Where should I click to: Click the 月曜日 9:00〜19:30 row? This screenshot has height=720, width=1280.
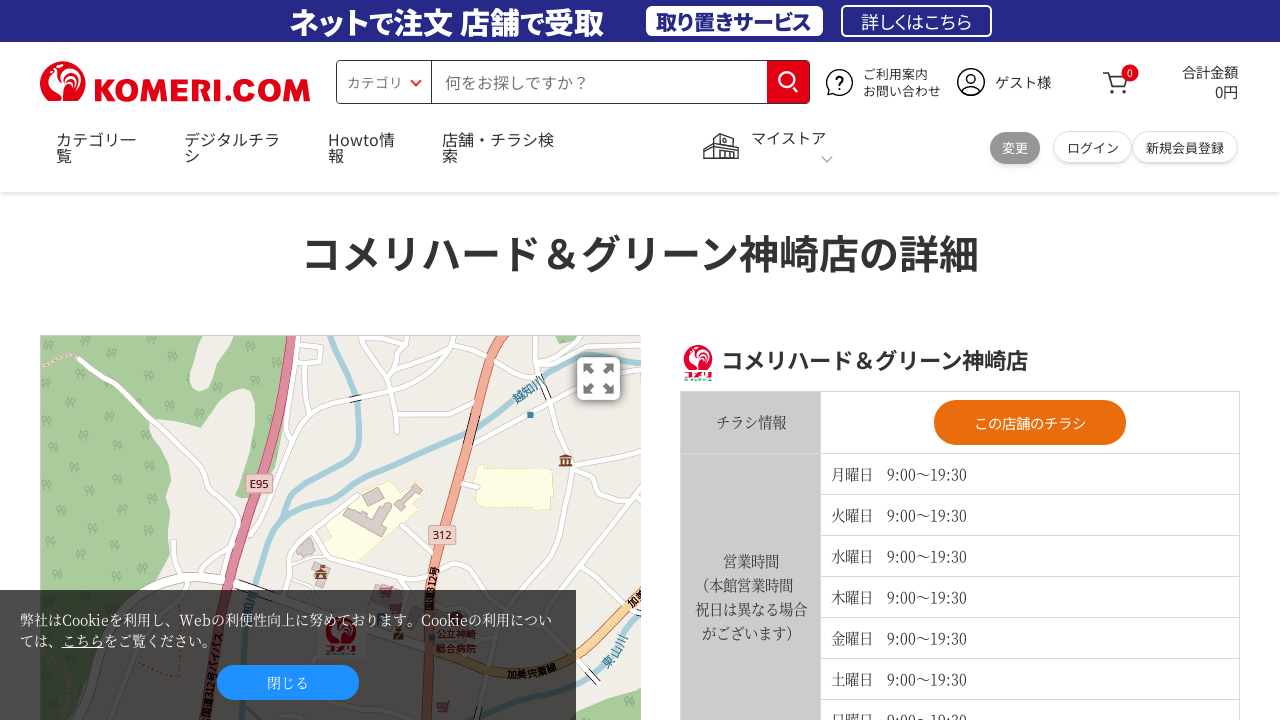[1030, 474]
